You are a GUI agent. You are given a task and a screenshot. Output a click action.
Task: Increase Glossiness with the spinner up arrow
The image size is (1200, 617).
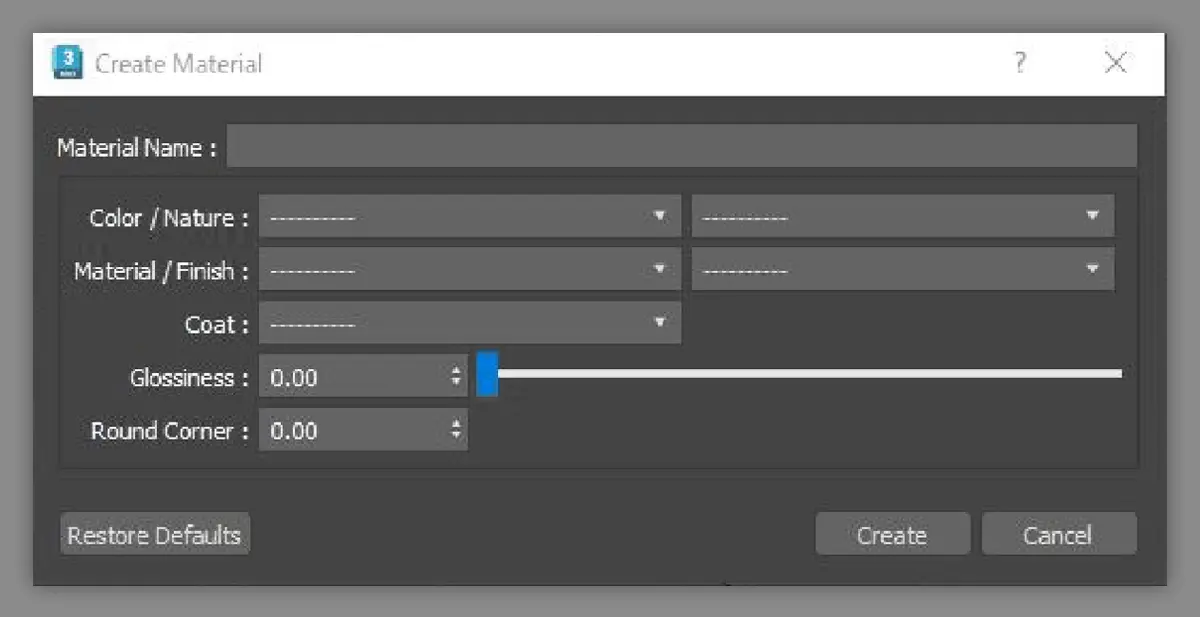click(x=457, y=371)
